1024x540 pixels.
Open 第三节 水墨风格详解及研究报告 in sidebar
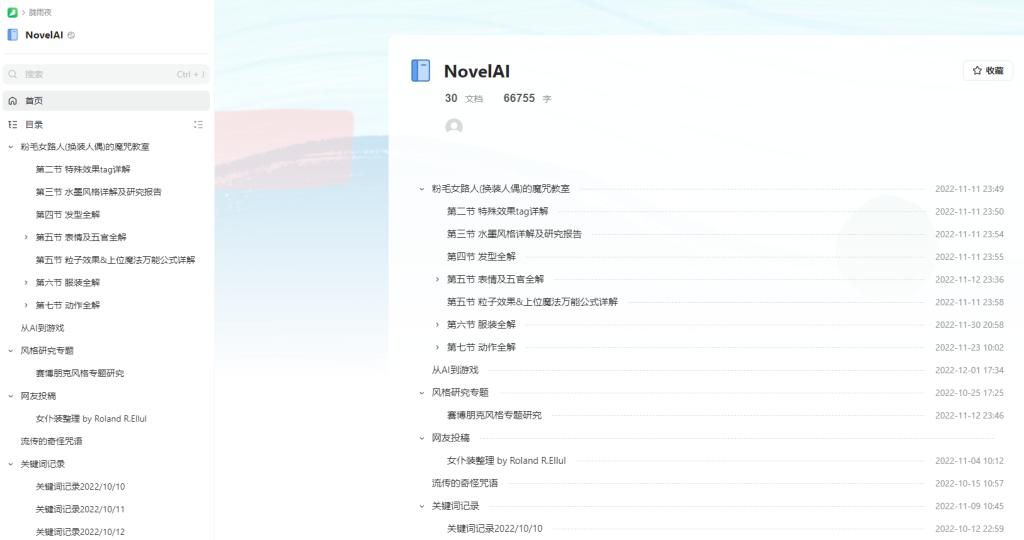(99, 192)
